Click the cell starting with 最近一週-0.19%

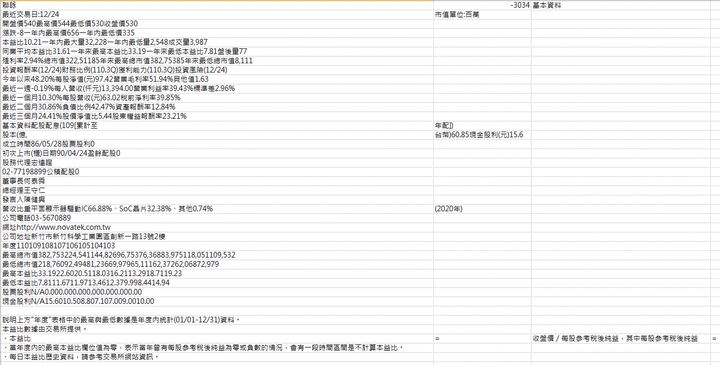[217, 89]
